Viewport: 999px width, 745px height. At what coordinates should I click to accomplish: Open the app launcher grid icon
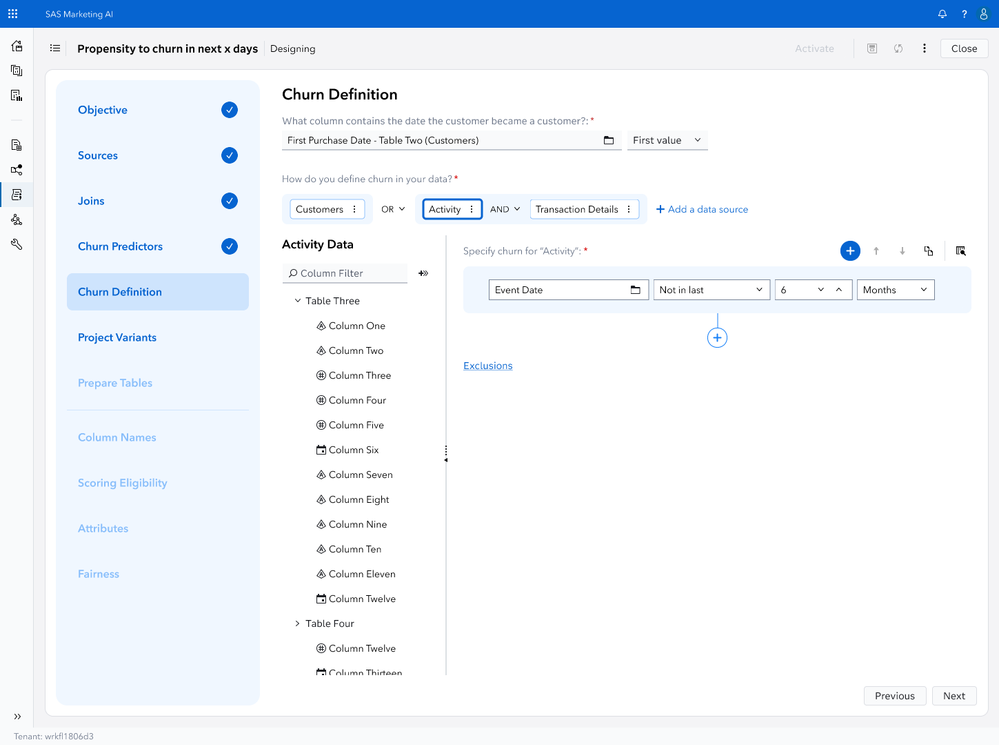point(13,14)
